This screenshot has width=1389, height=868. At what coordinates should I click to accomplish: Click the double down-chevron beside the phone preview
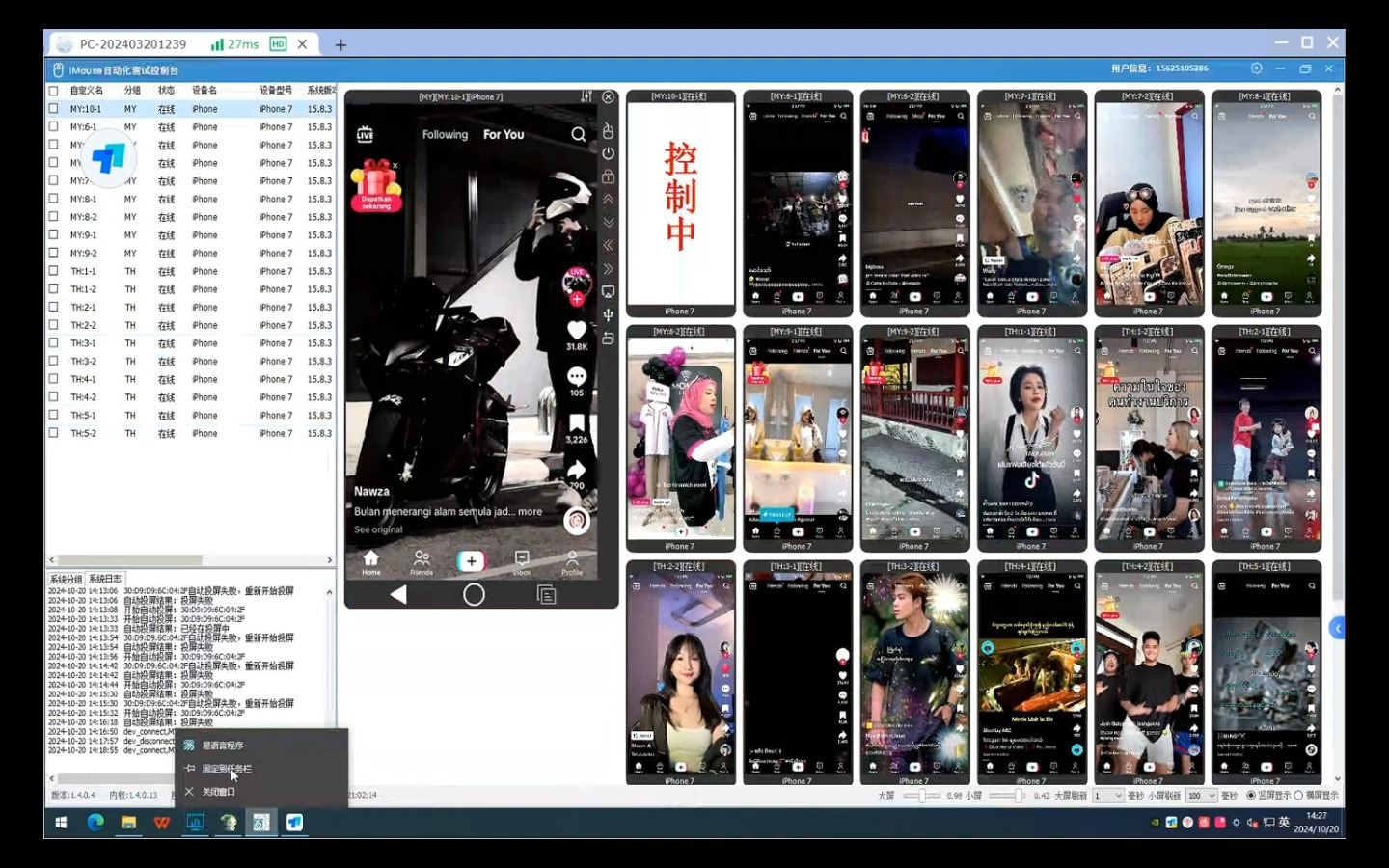click(608, 223)
